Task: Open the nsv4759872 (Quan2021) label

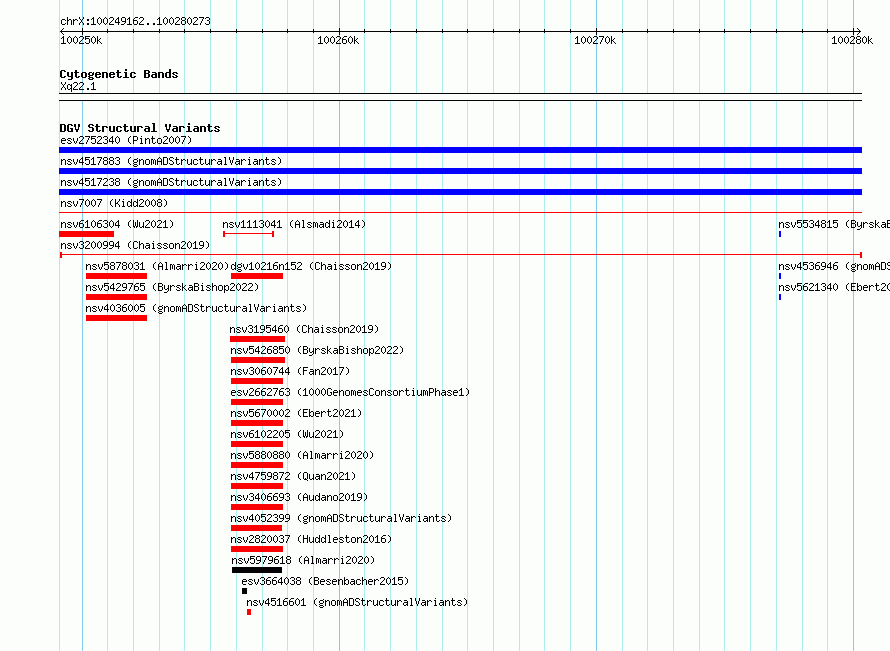Action: click(293, 476)
